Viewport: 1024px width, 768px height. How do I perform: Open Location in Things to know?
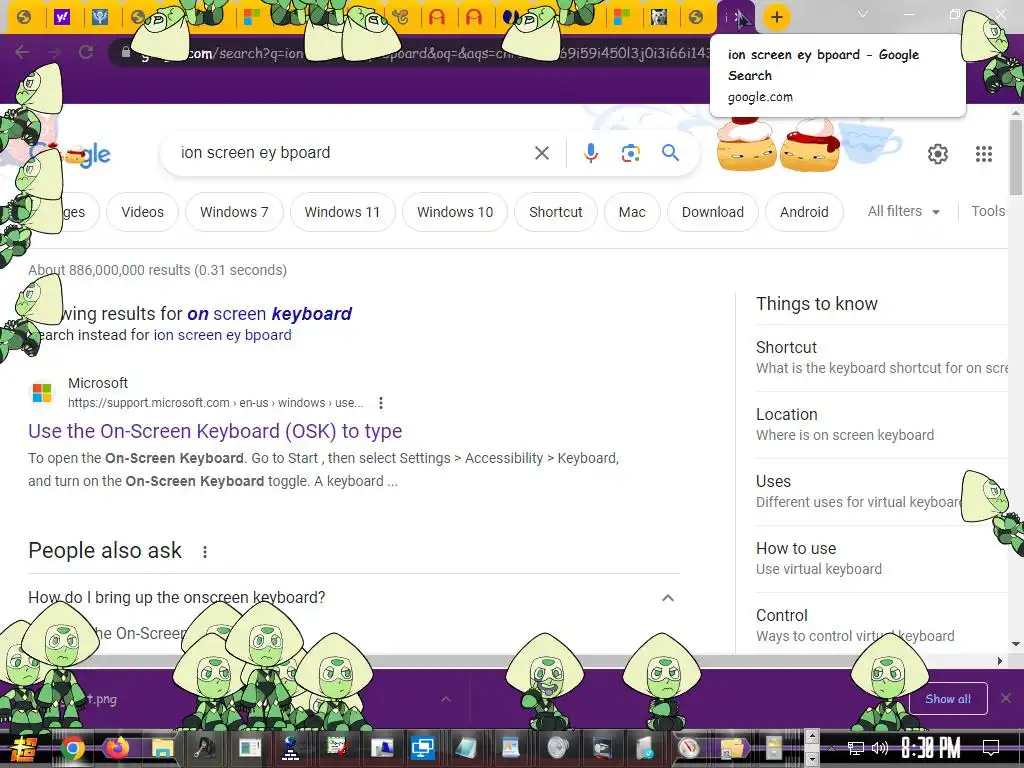[882, 424]
